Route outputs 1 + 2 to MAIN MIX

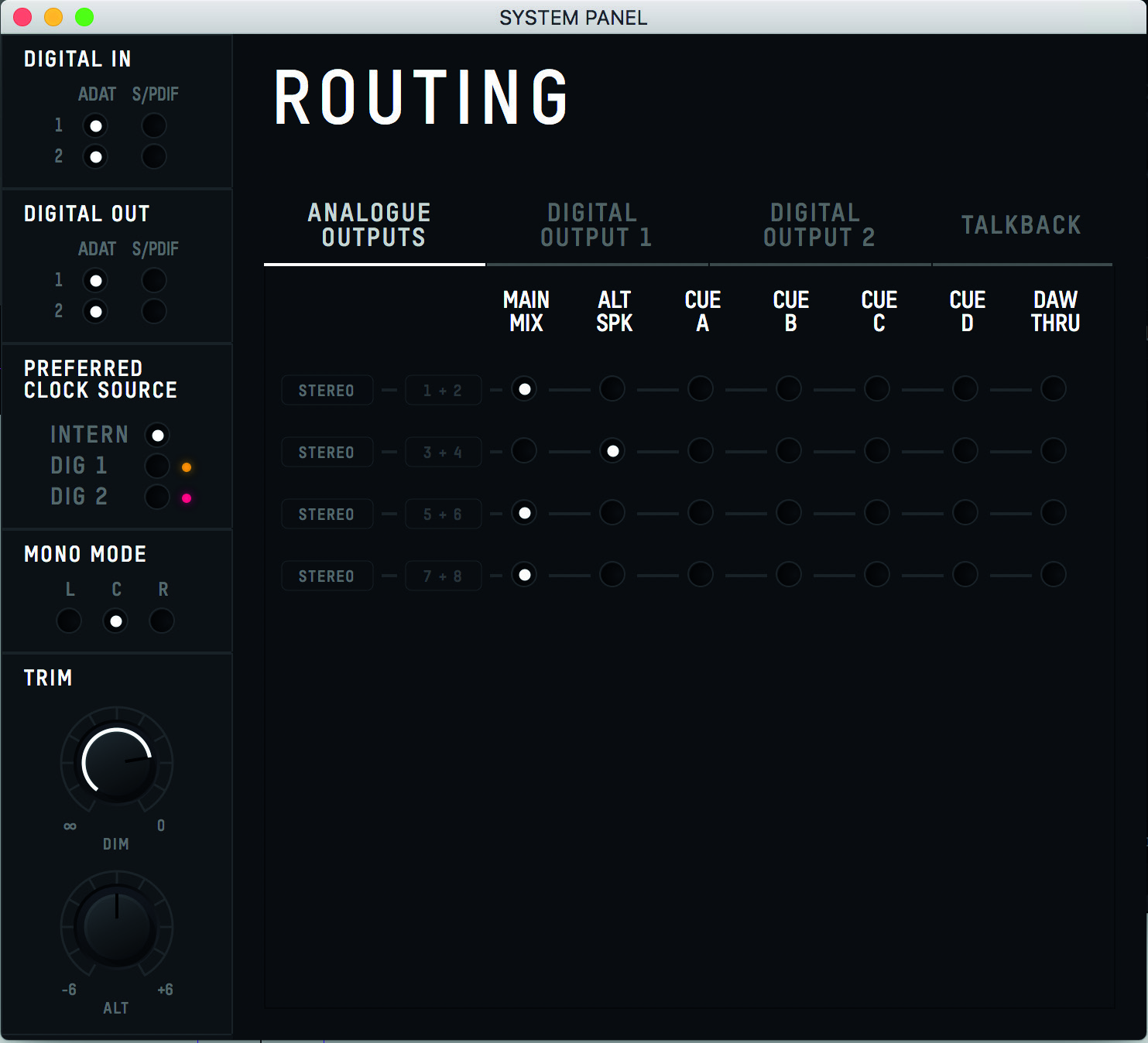(x=524, y=388)
